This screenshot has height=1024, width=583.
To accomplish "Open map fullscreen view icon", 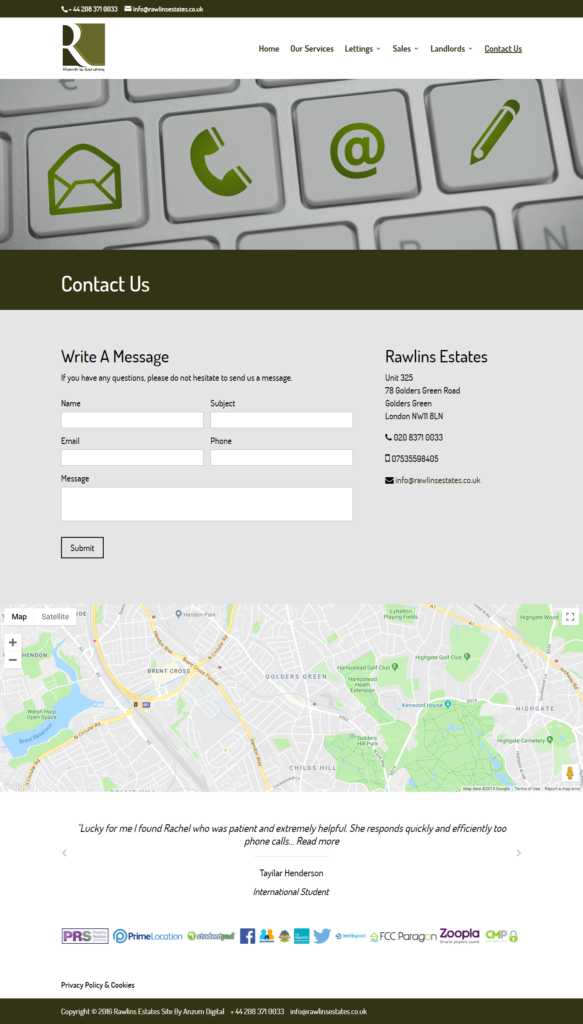I will coord(570,616).
